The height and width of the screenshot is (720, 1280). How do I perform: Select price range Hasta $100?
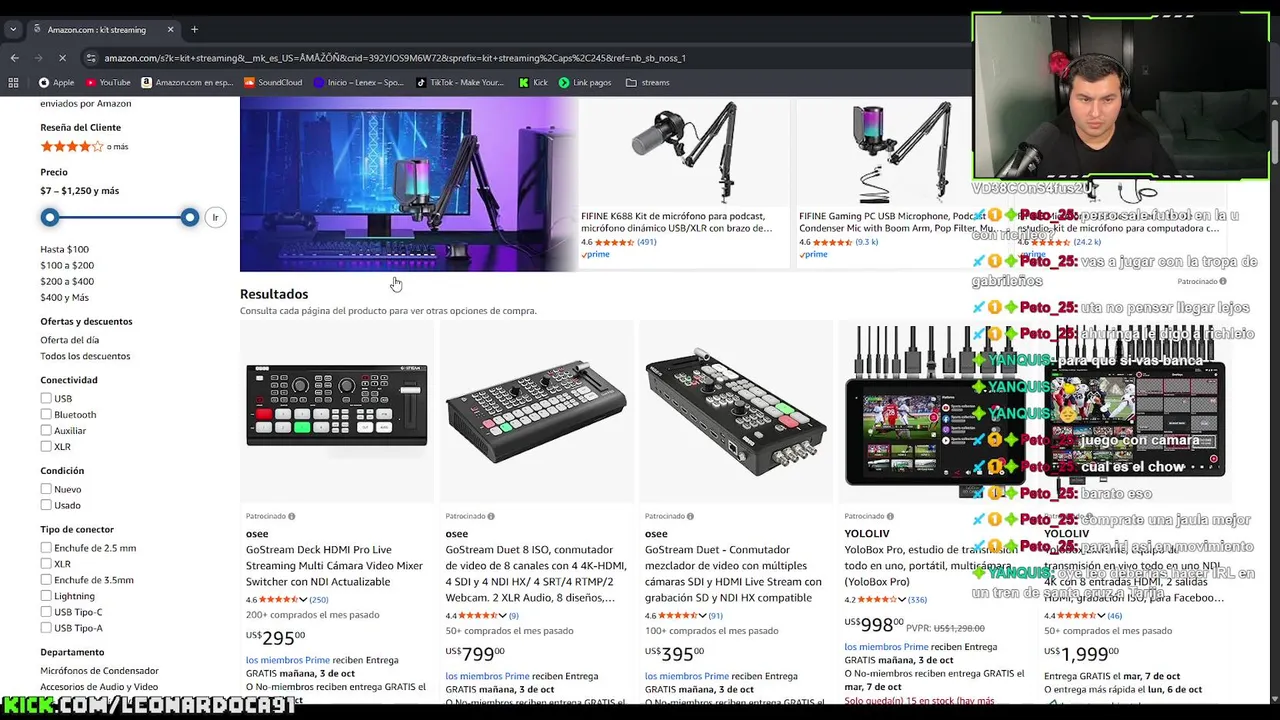(64, 249)
